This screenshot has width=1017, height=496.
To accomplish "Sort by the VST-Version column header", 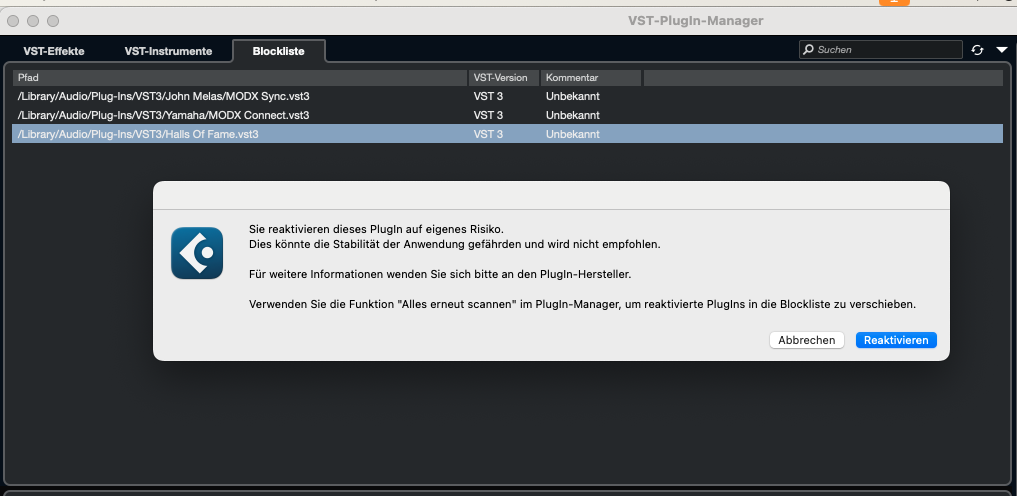I will [x=504, y=78].
